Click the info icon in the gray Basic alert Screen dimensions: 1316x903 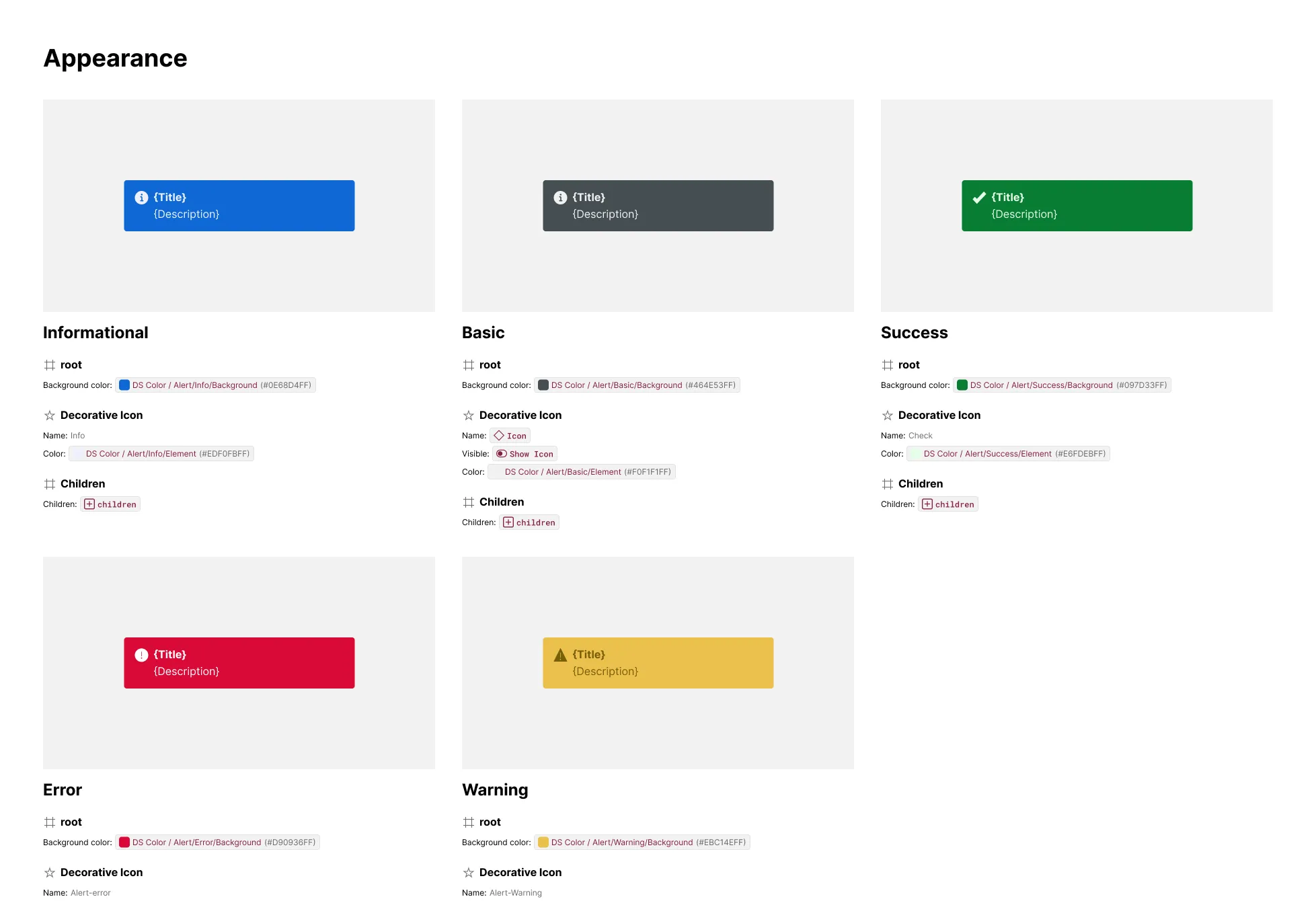coord(560,198)
